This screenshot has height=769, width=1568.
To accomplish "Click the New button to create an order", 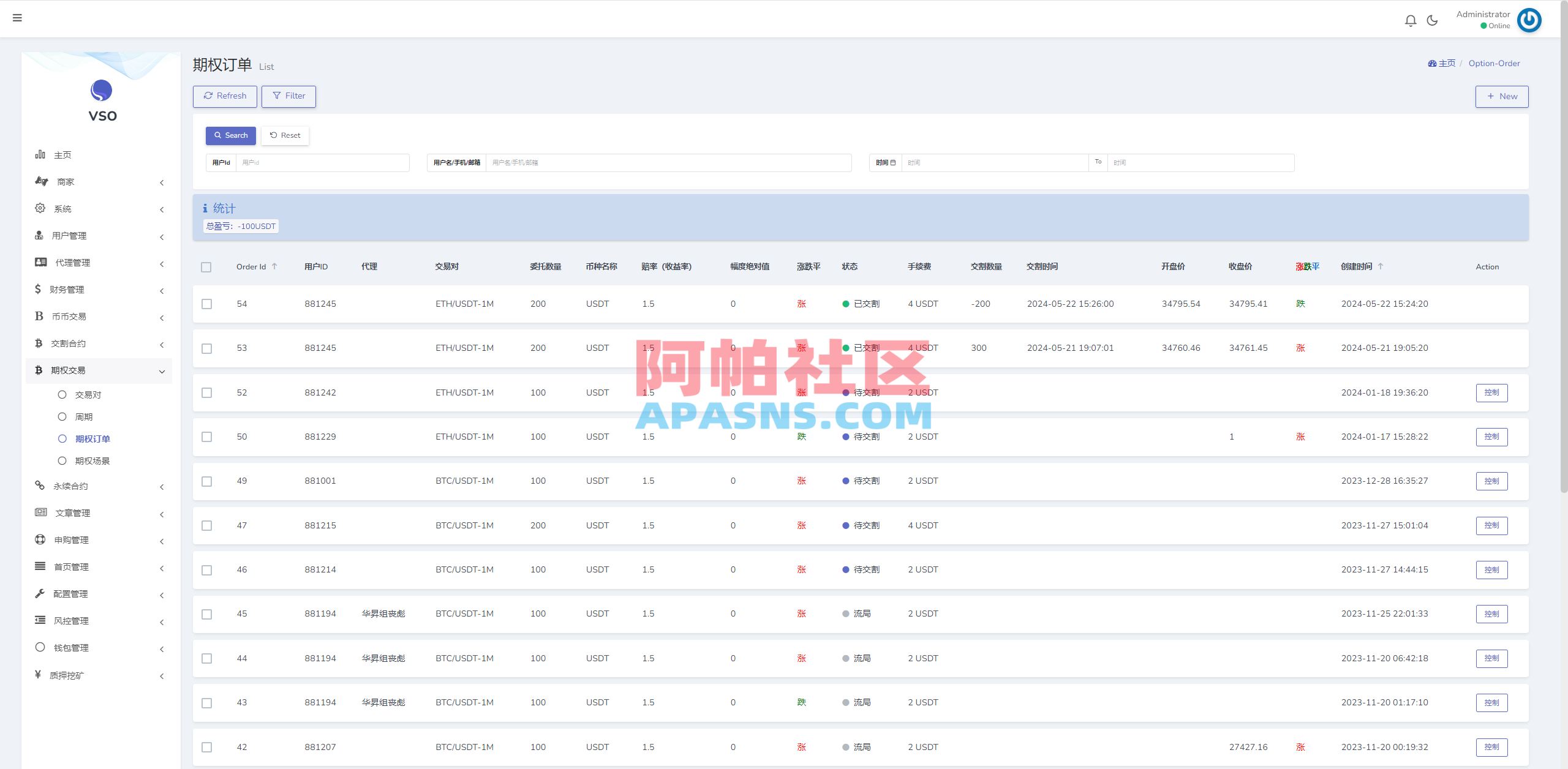I will [x=1501, y=96].
